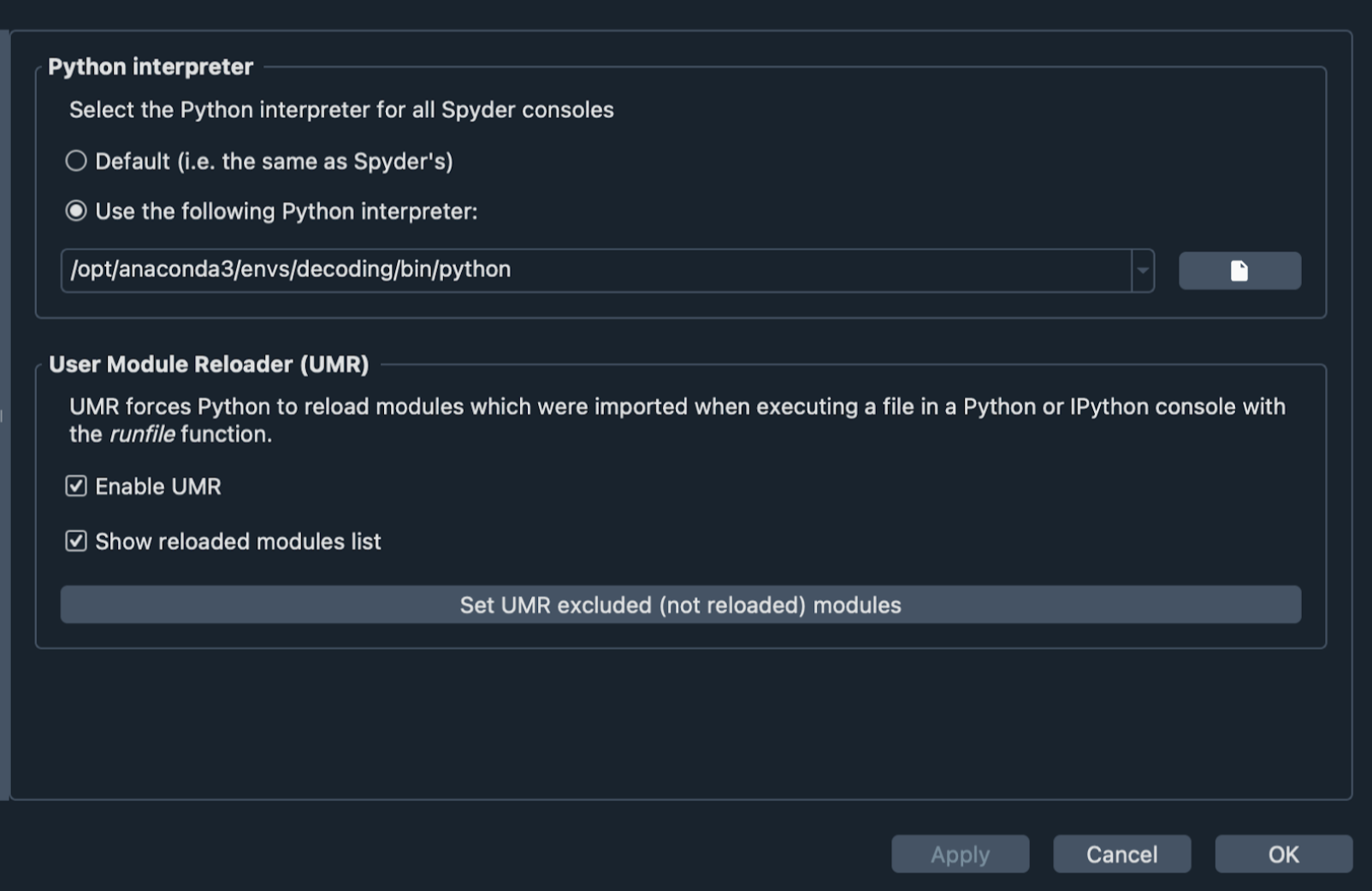
Task: Click the Apply button
Action: point(960,854)
